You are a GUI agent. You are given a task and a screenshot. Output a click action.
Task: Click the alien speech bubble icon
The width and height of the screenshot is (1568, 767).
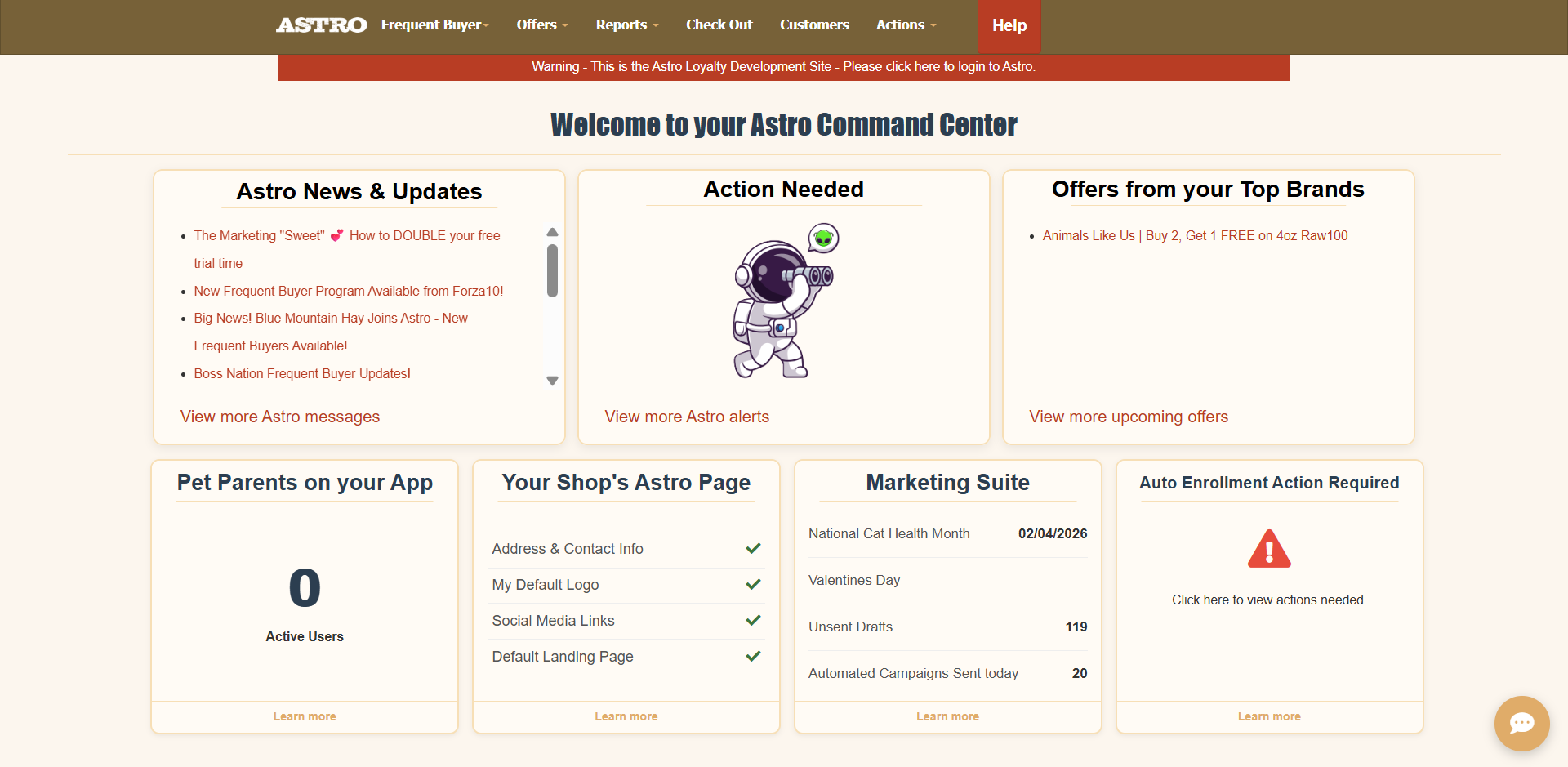[x=824, y=239]
